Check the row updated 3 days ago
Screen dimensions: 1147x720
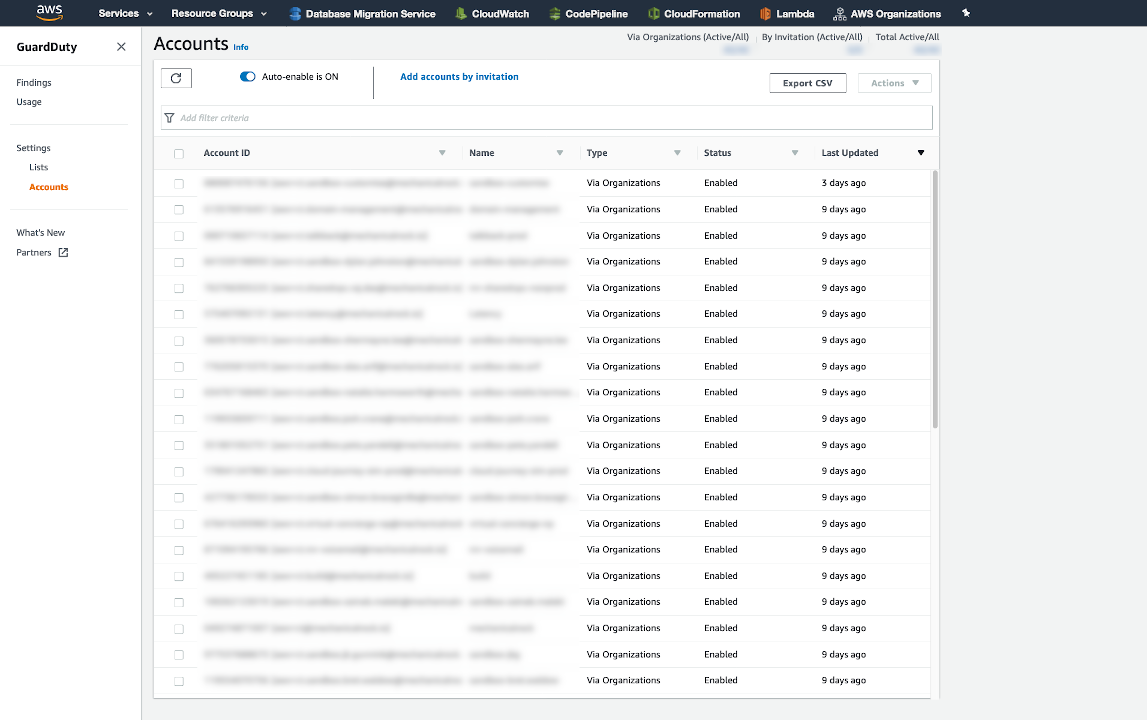point(179,184)
